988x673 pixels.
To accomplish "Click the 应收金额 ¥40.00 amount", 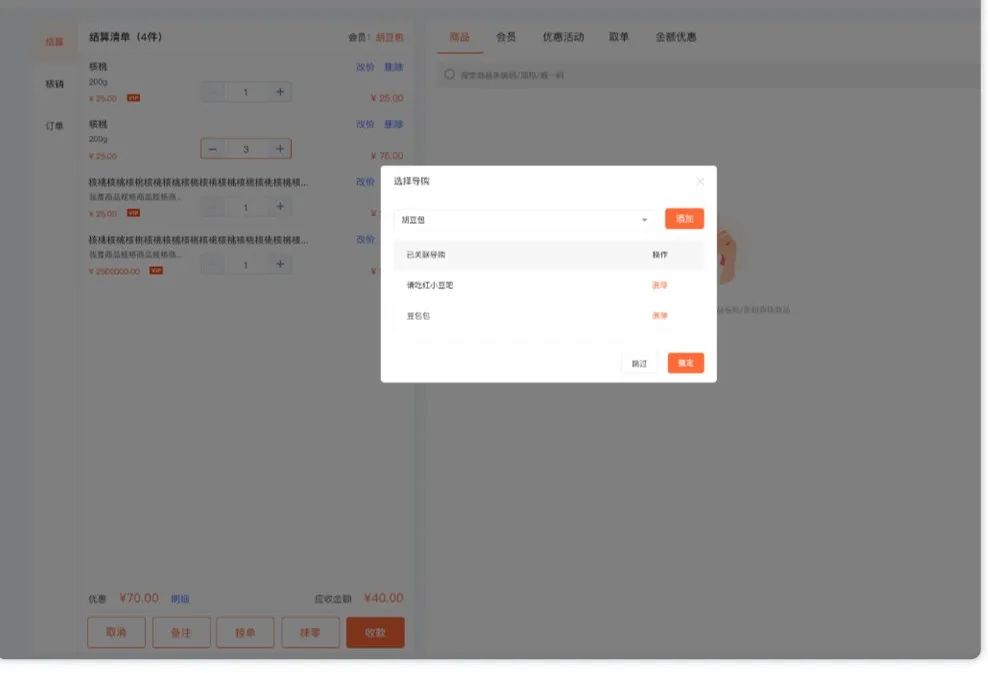I will click(383, 598).
